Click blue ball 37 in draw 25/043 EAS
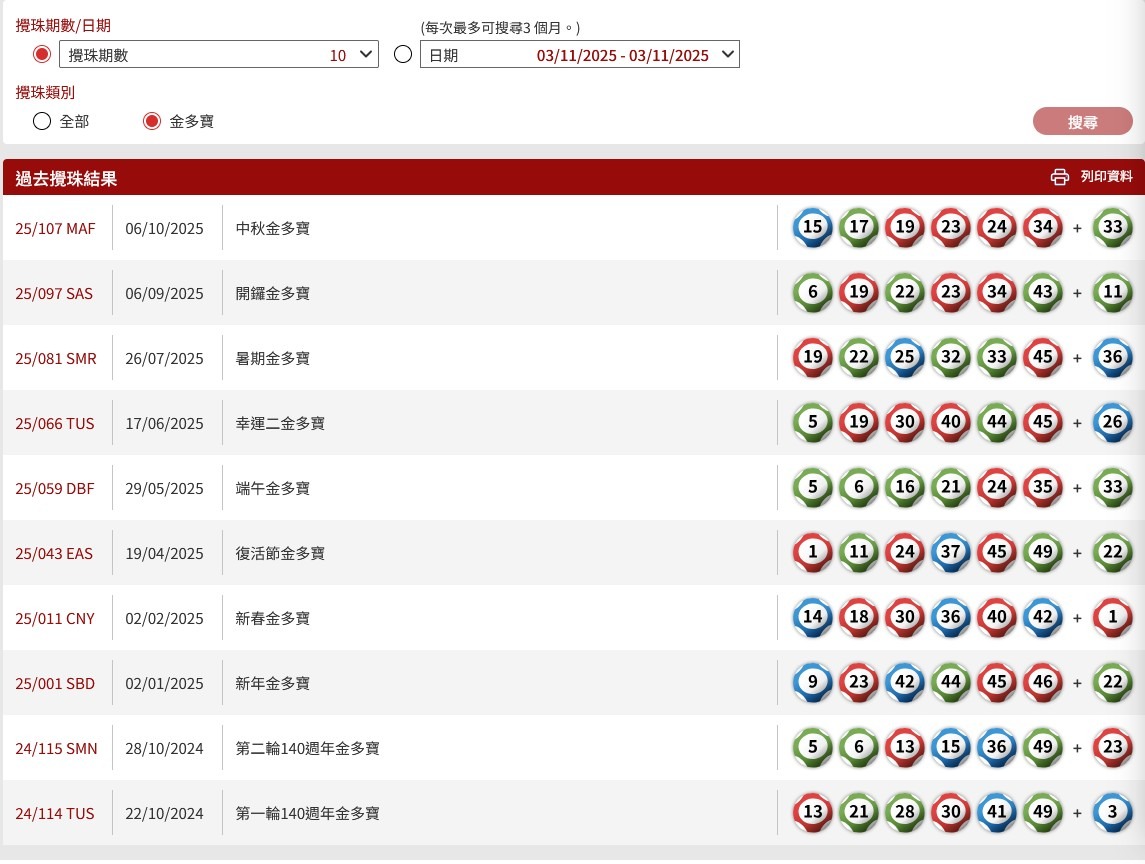This screenshot has width=1145, height=864. [950, 553]
